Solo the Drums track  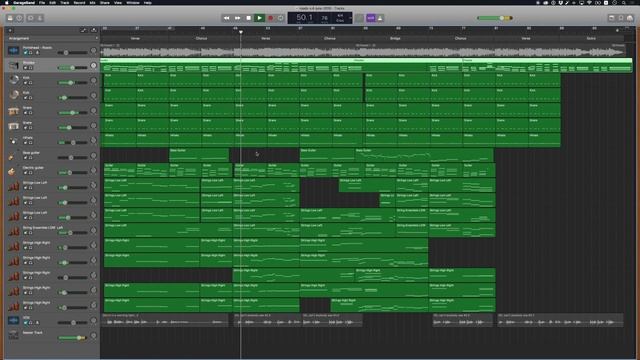(x=31, y=68)
